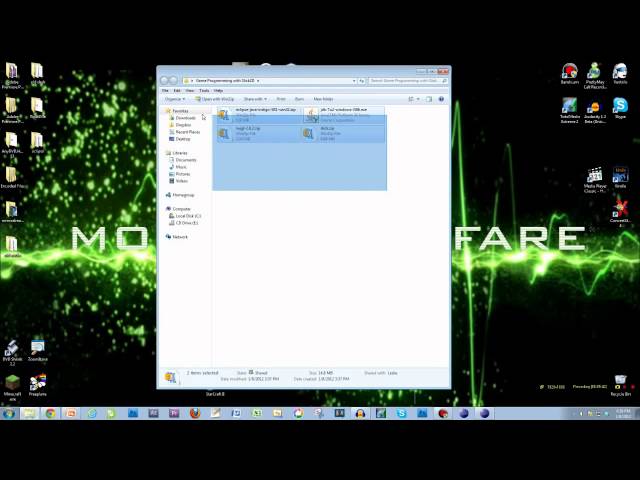Launch Google Chrome from the taskbar
Image resolution: width=640 pixels, height=480 pixels.
tap(51, 413)
